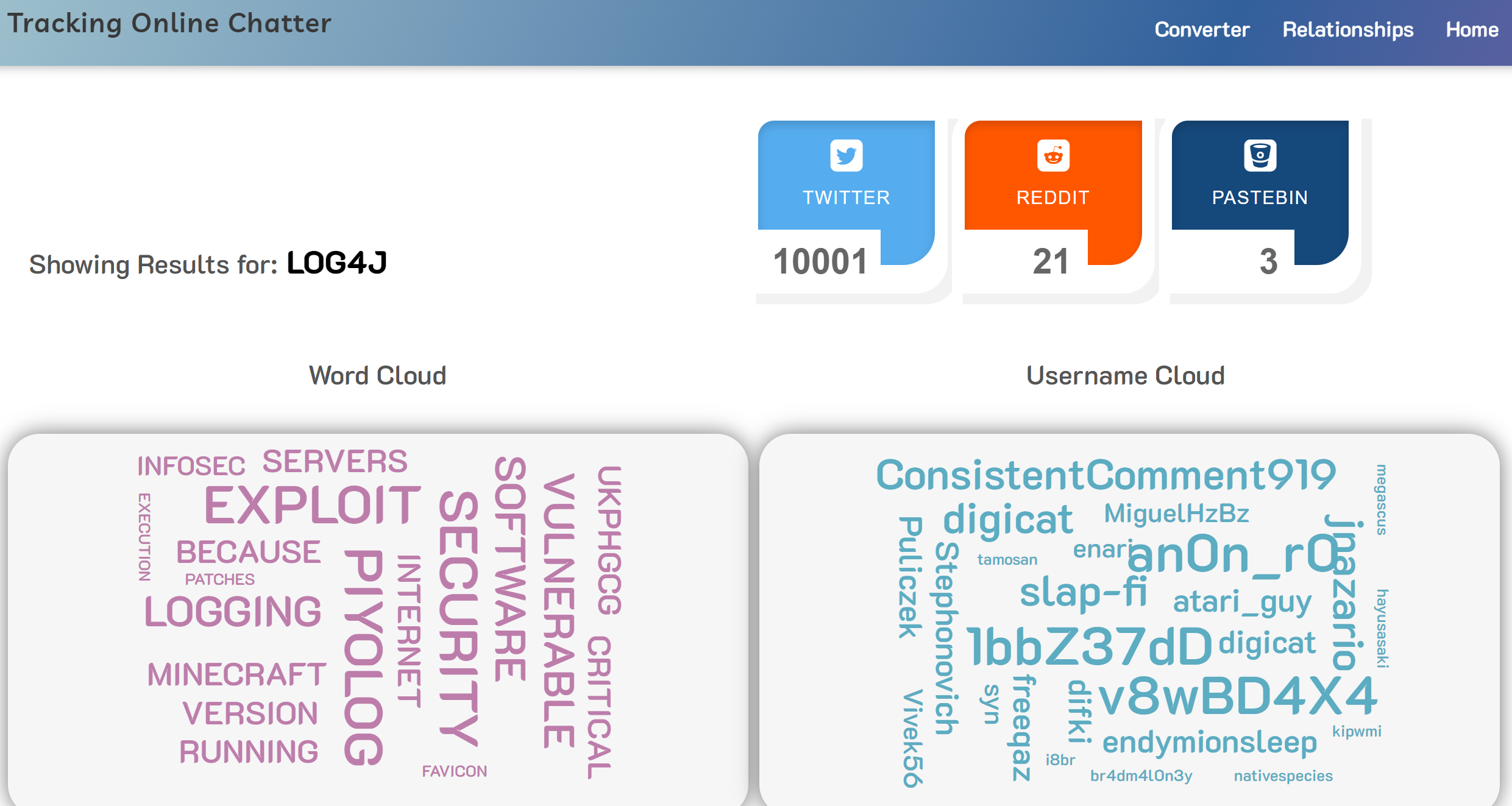This screenshot has width=1512, height=806.
Task: Click username 1bbZ37dD in cloud
Action: pos(1090,646)
